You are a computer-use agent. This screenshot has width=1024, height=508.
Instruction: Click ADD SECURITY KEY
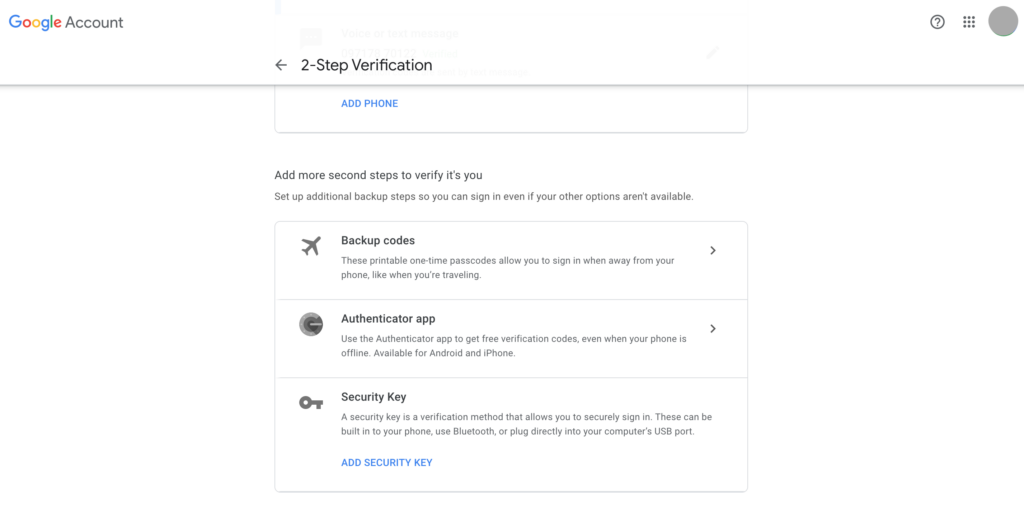click(x=387, y=462)
